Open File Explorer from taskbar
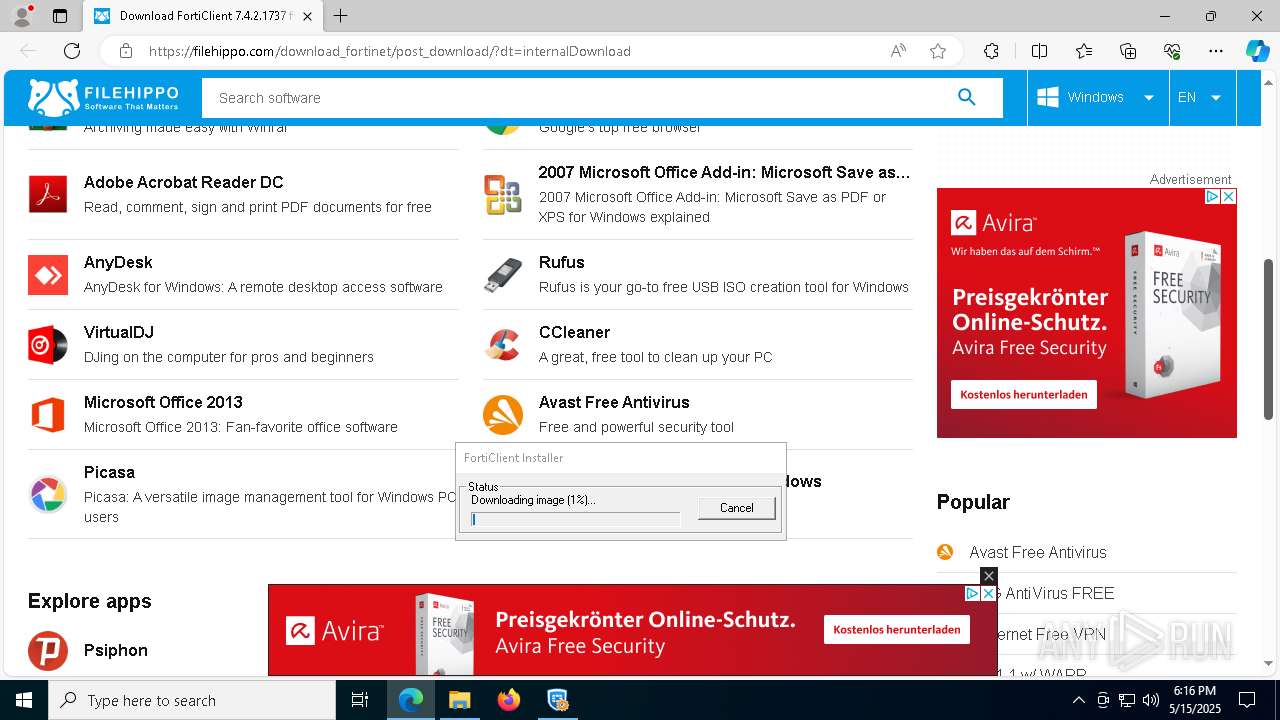The height and width of the screenshot is (720, 1280). coord(459,700)
